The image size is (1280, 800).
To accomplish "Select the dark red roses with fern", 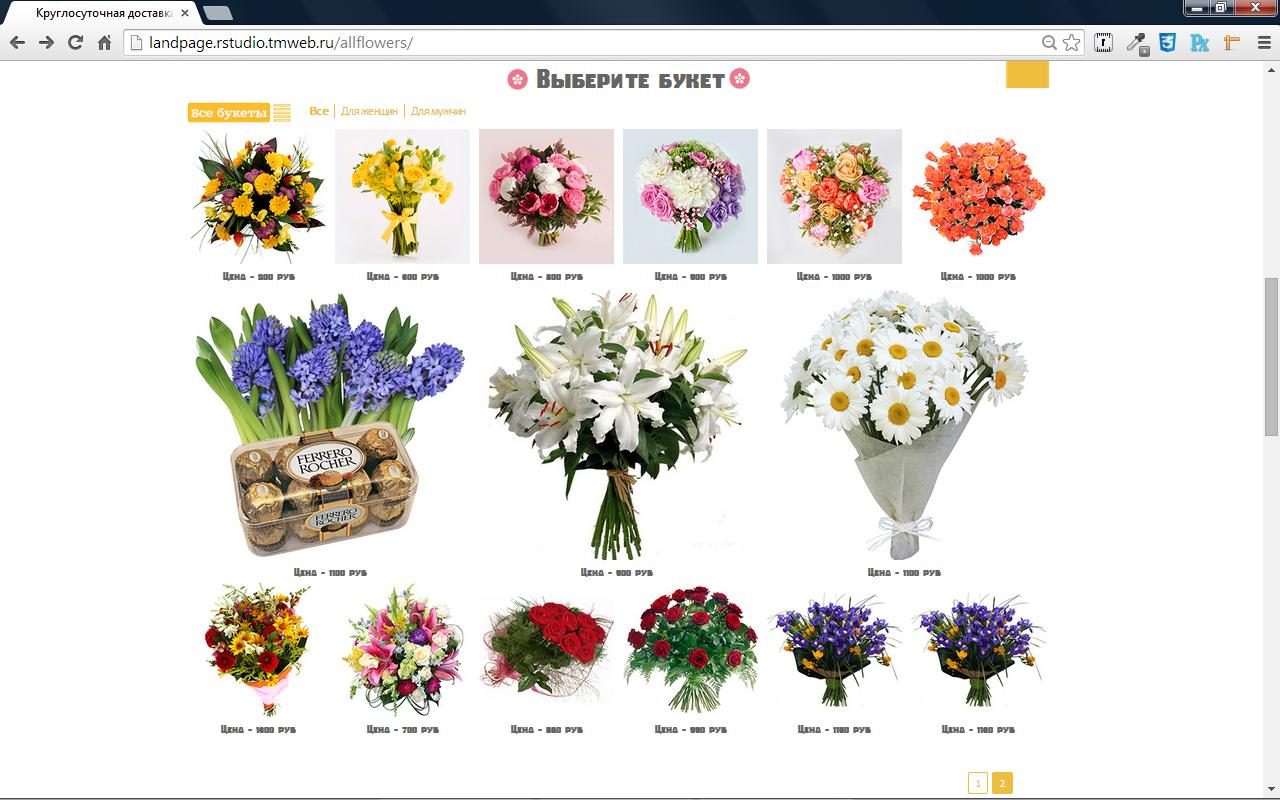I will click(690, 650).
